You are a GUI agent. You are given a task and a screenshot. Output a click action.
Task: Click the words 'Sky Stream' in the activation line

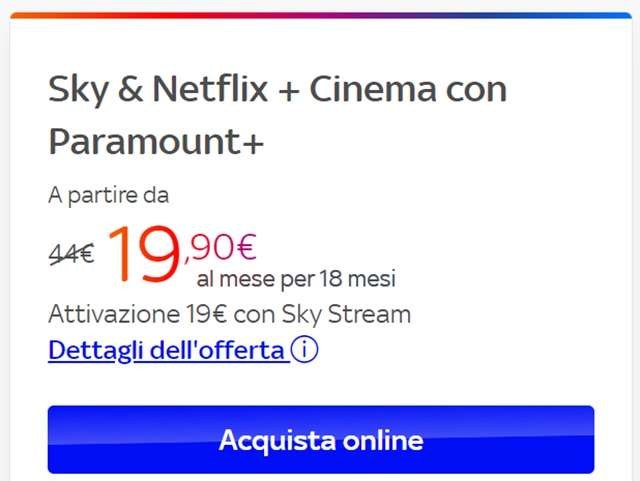346,314
